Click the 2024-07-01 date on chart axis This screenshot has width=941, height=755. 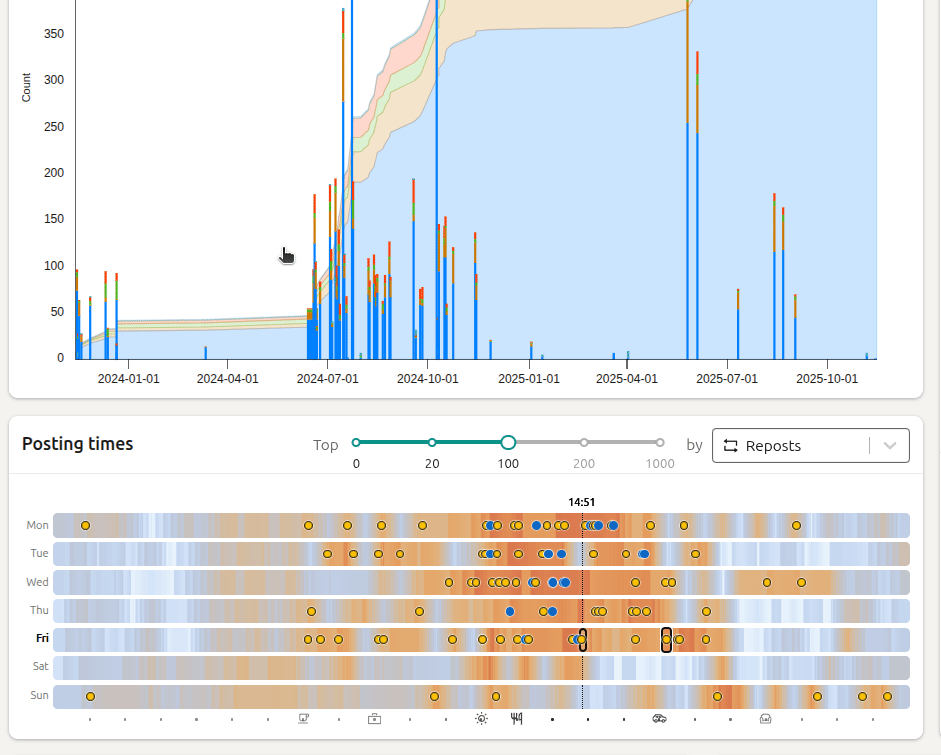click(x=327, y=379)
